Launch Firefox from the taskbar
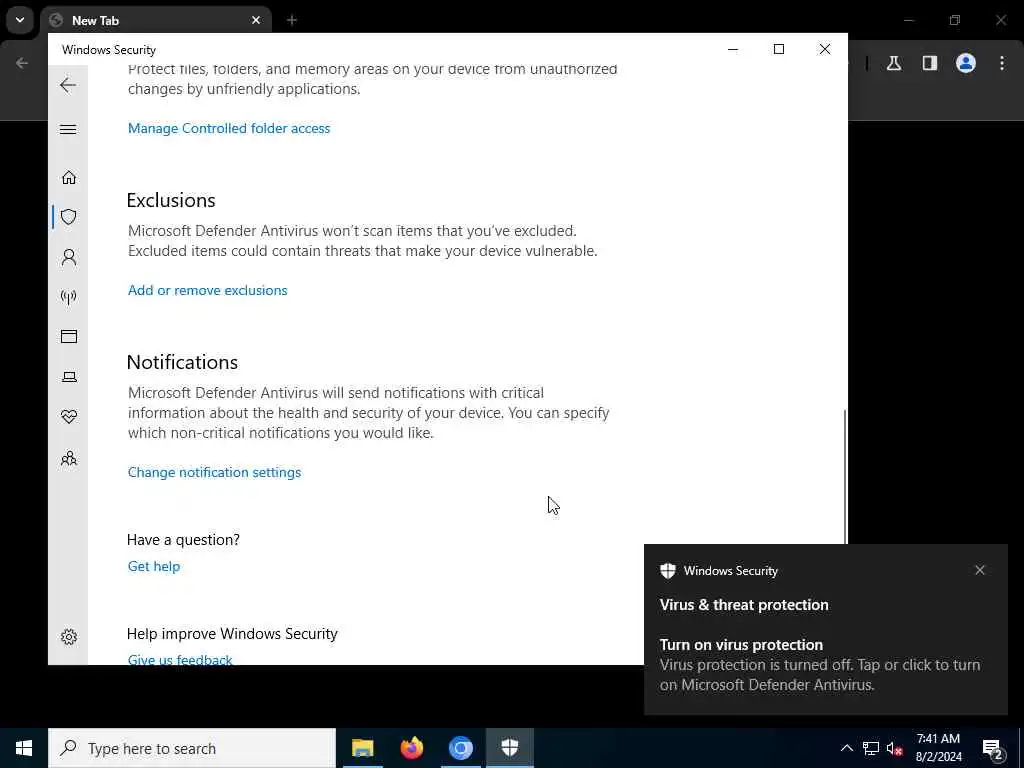 411,748
